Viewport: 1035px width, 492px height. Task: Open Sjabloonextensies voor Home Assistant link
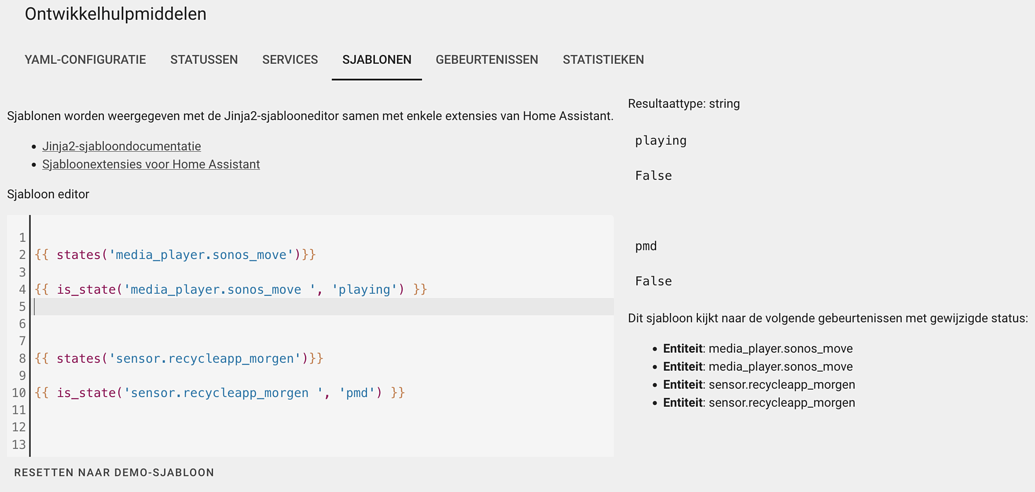point(151,164)
